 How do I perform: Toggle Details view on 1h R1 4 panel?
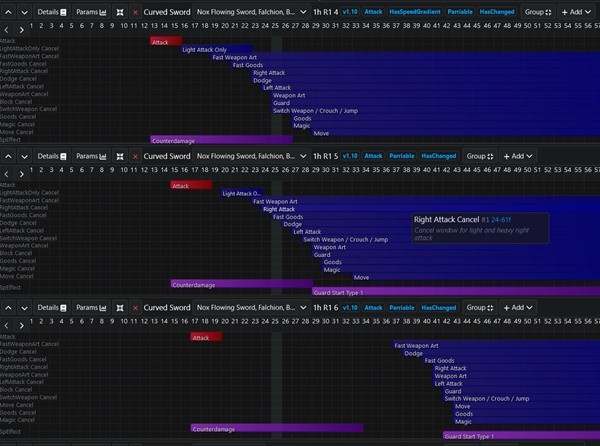52,12
